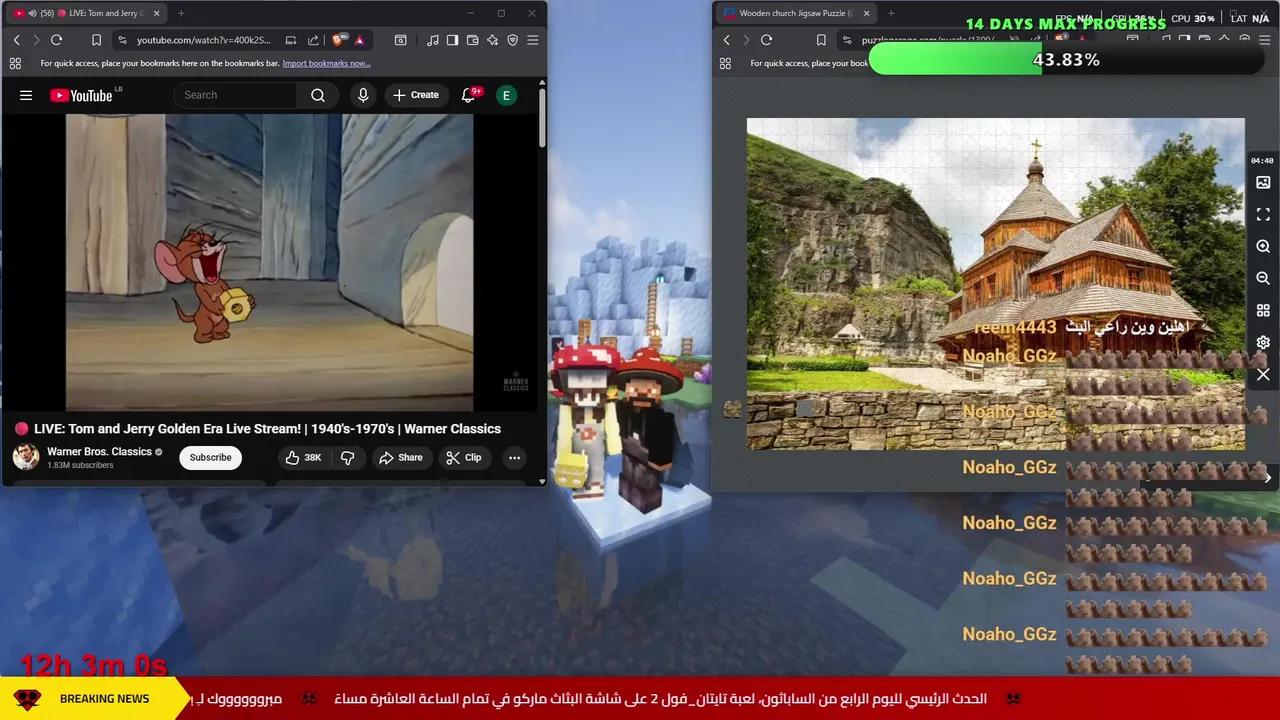This screenshot has width=1280, height=720.
Task: Open the account avatar labeled E
Action: click(506, 95)
